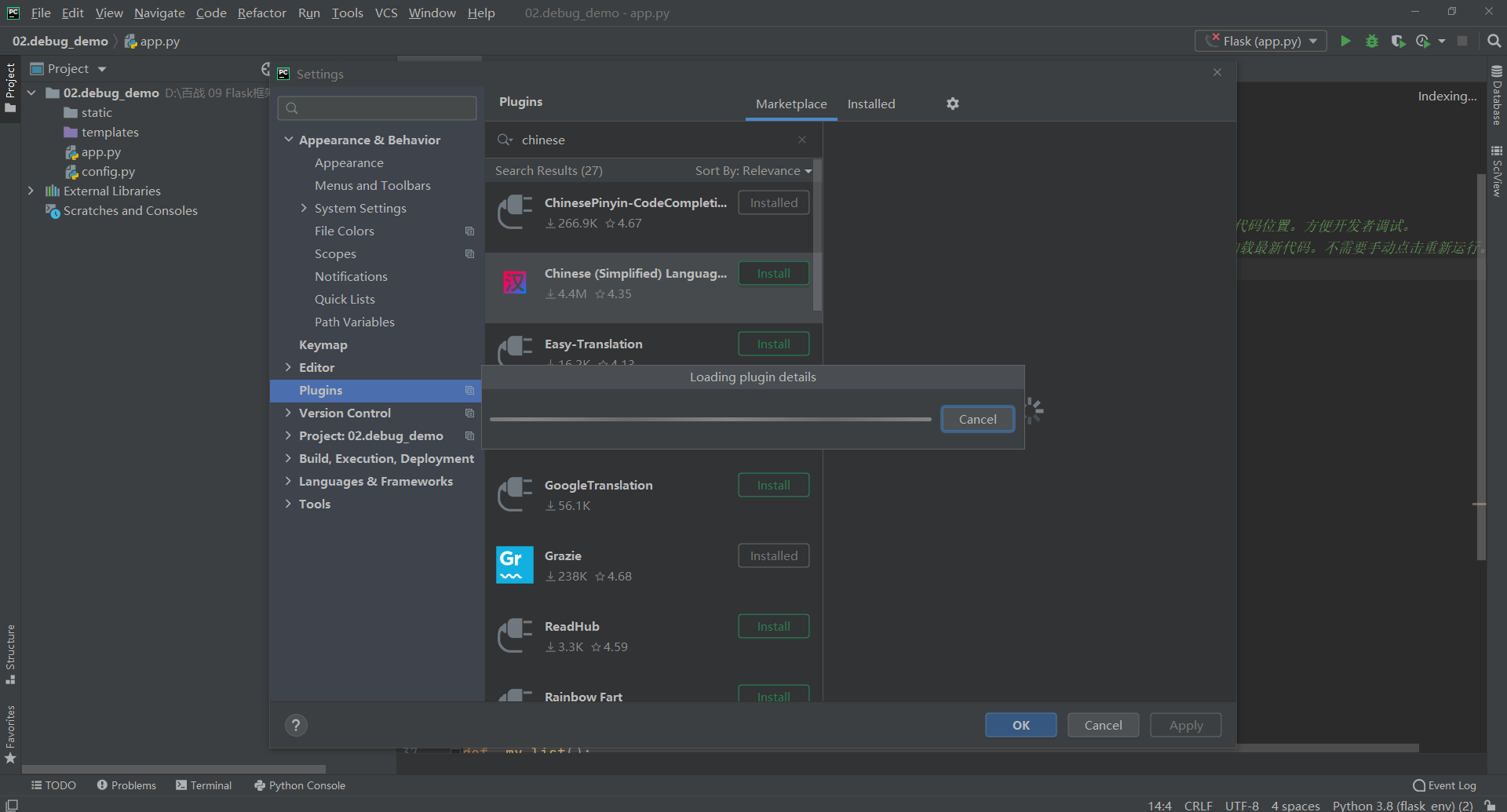This screenshot has height=812, width=1507.
Task: Open Flask (app.py) run configuration dropdown
Action: pyautogui.click(x=1261, y=41)
